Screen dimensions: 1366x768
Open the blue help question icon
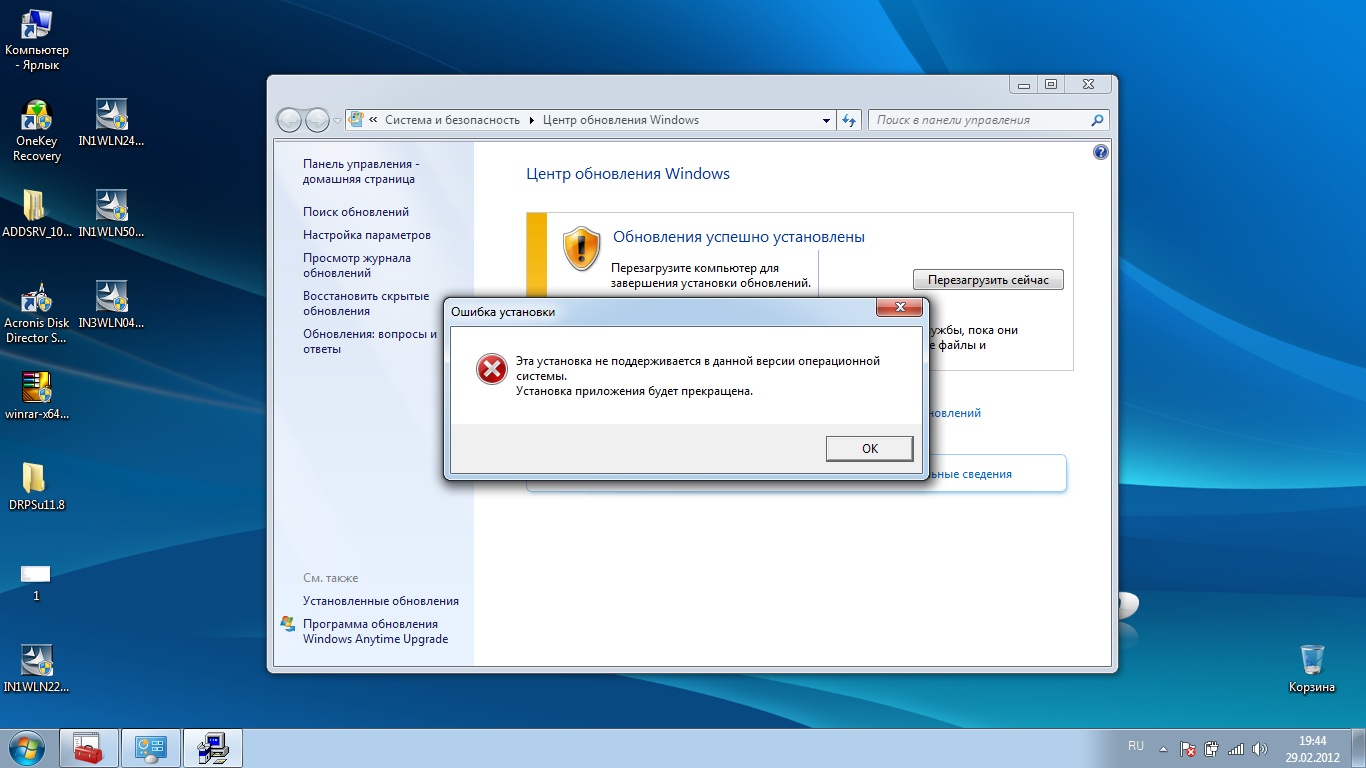[x=1101, y=152]
